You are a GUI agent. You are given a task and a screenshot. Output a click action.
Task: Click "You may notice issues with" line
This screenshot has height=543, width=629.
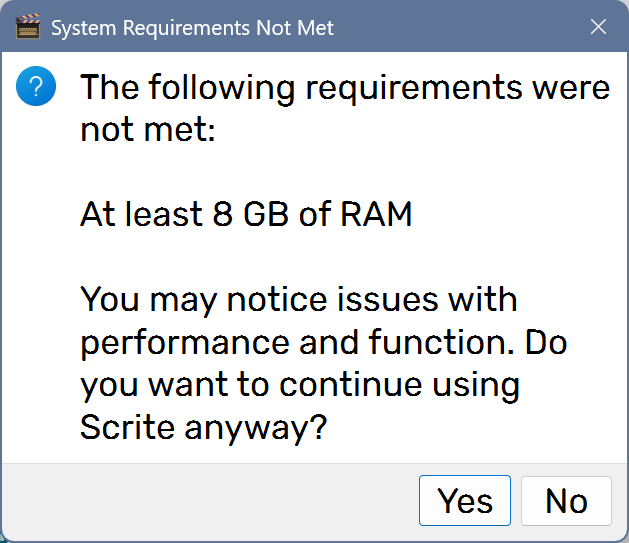298,299
